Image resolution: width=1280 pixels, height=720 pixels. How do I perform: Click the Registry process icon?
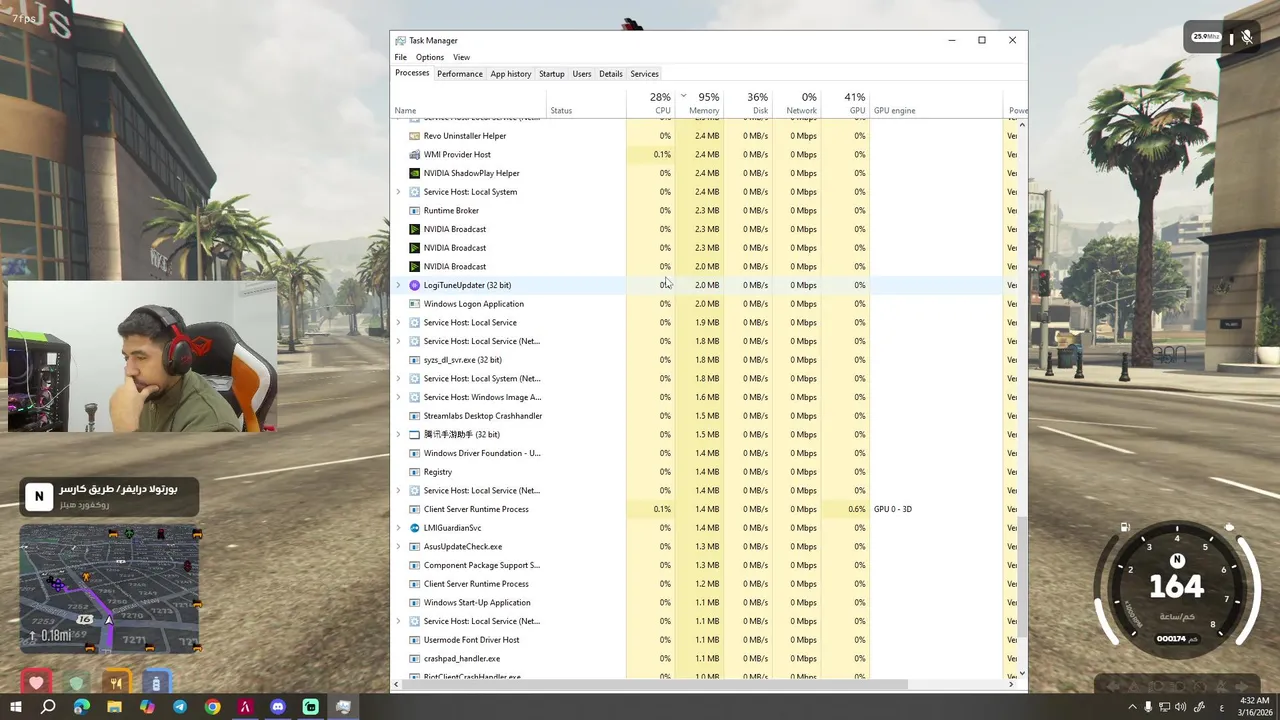click(415, 472)
